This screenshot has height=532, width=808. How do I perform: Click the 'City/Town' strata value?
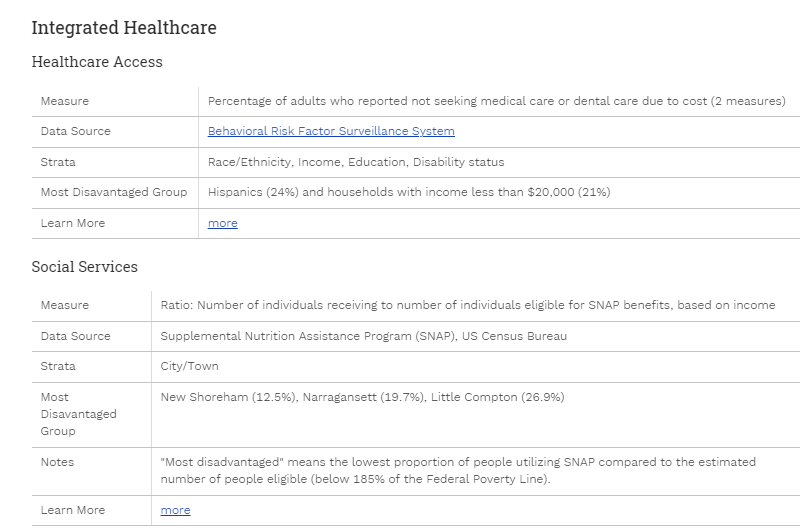(x=190, y=366)
